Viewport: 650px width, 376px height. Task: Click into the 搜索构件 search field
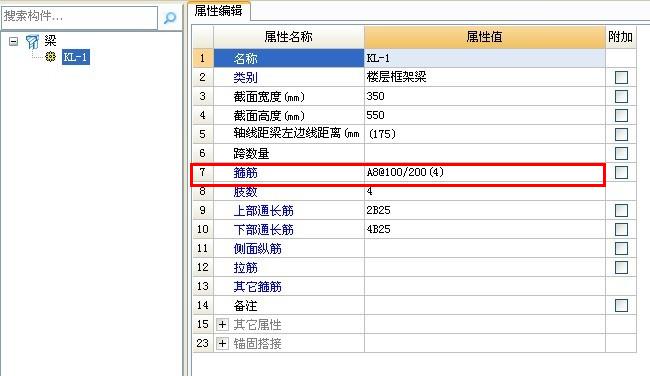click(x=80, y=17)
